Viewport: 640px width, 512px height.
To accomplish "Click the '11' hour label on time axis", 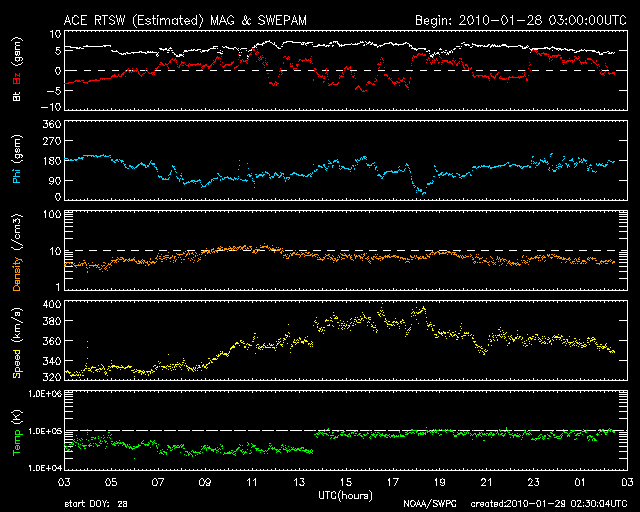I will coord(252,483).
